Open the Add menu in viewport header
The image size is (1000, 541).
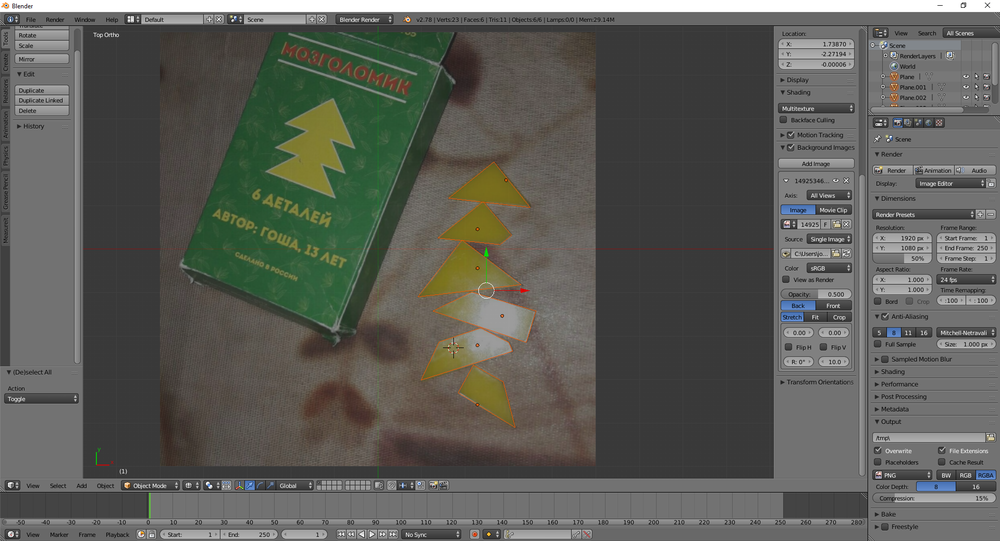[x=82, y=485]
